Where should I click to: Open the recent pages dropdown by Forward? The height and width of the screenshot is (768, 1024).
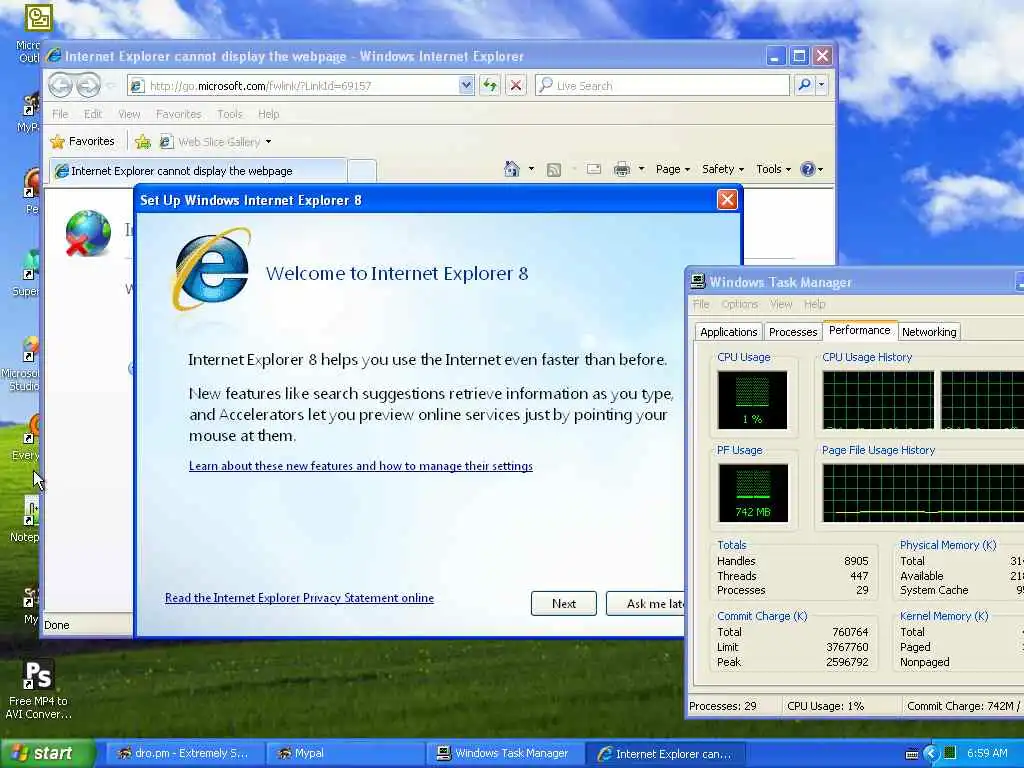(x=111, y=86)
